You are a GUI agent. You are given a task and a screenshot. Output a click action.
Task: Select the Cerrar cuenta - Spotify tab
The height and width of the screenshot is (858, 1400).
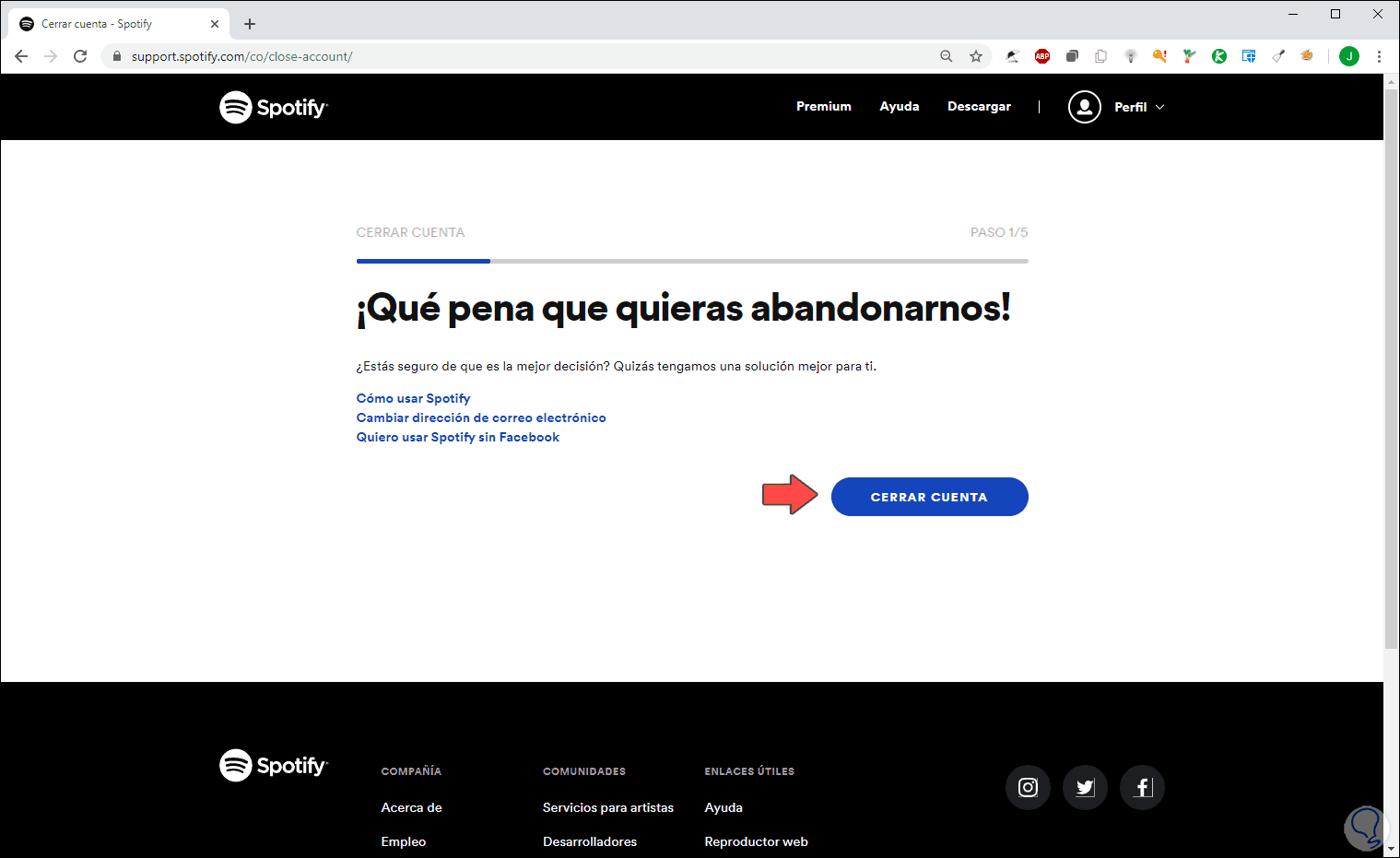click(118, 24)
